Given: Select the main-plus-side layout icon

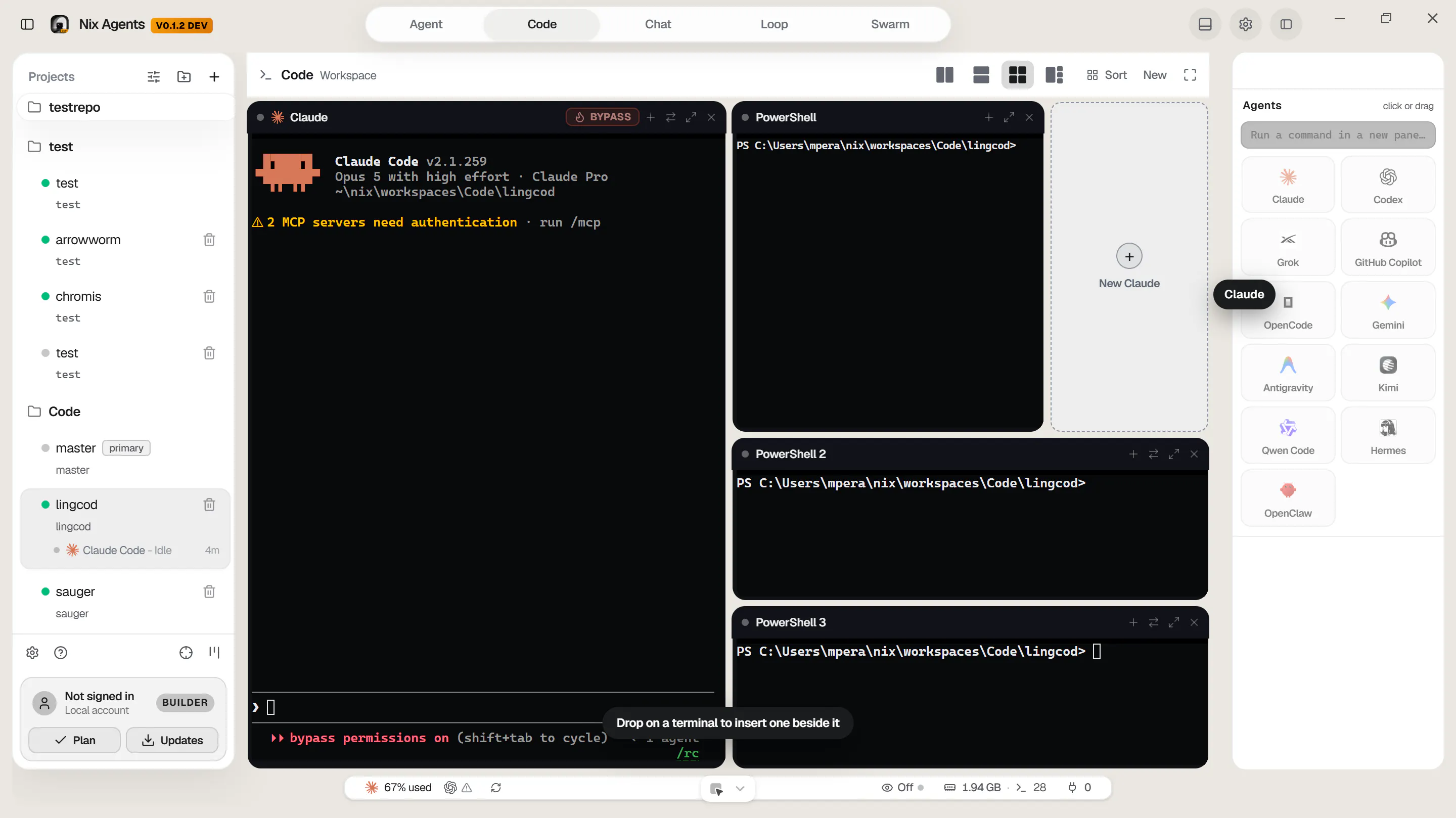Looking at the screenshot, I should coord(1054,75).
